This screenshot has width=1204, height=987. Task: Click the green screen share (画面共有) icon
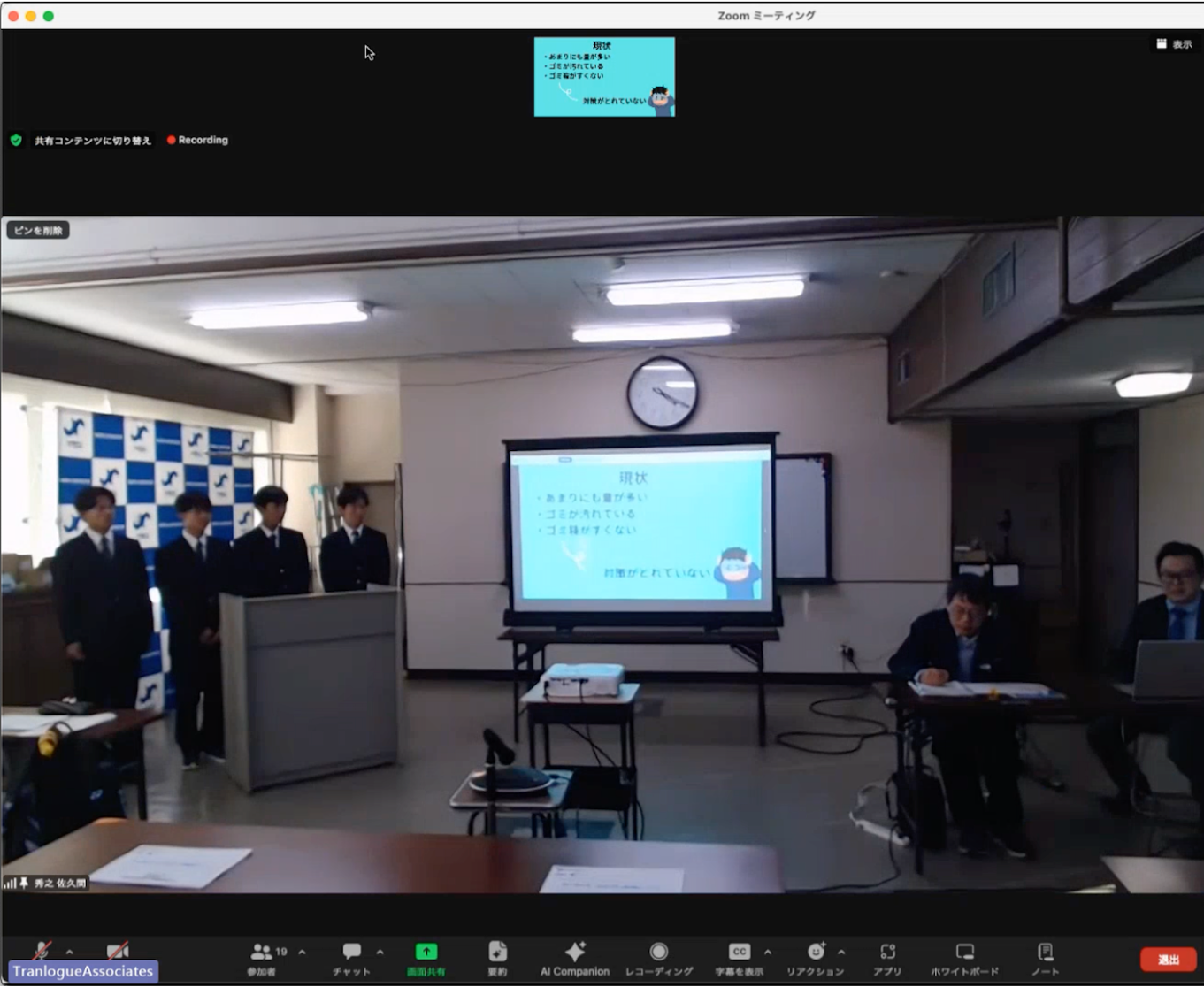click(426, 953)
